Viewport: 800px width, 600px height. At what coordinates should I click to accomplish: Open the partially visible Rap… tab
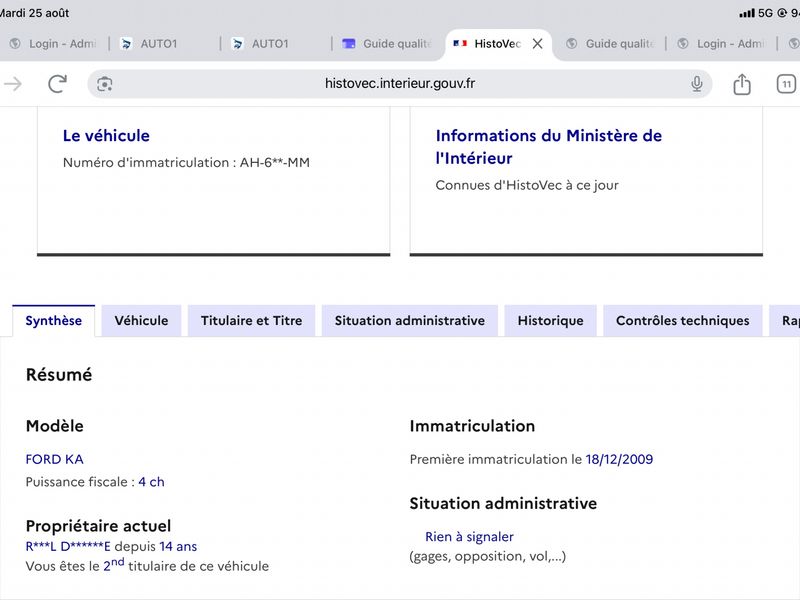pos(785,320)
